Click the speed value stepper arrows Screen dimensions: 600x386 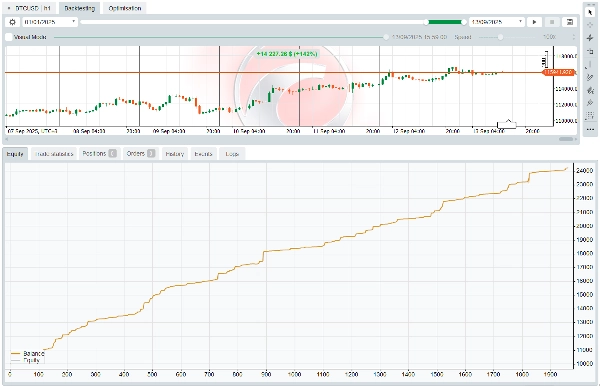pos(573,37)
